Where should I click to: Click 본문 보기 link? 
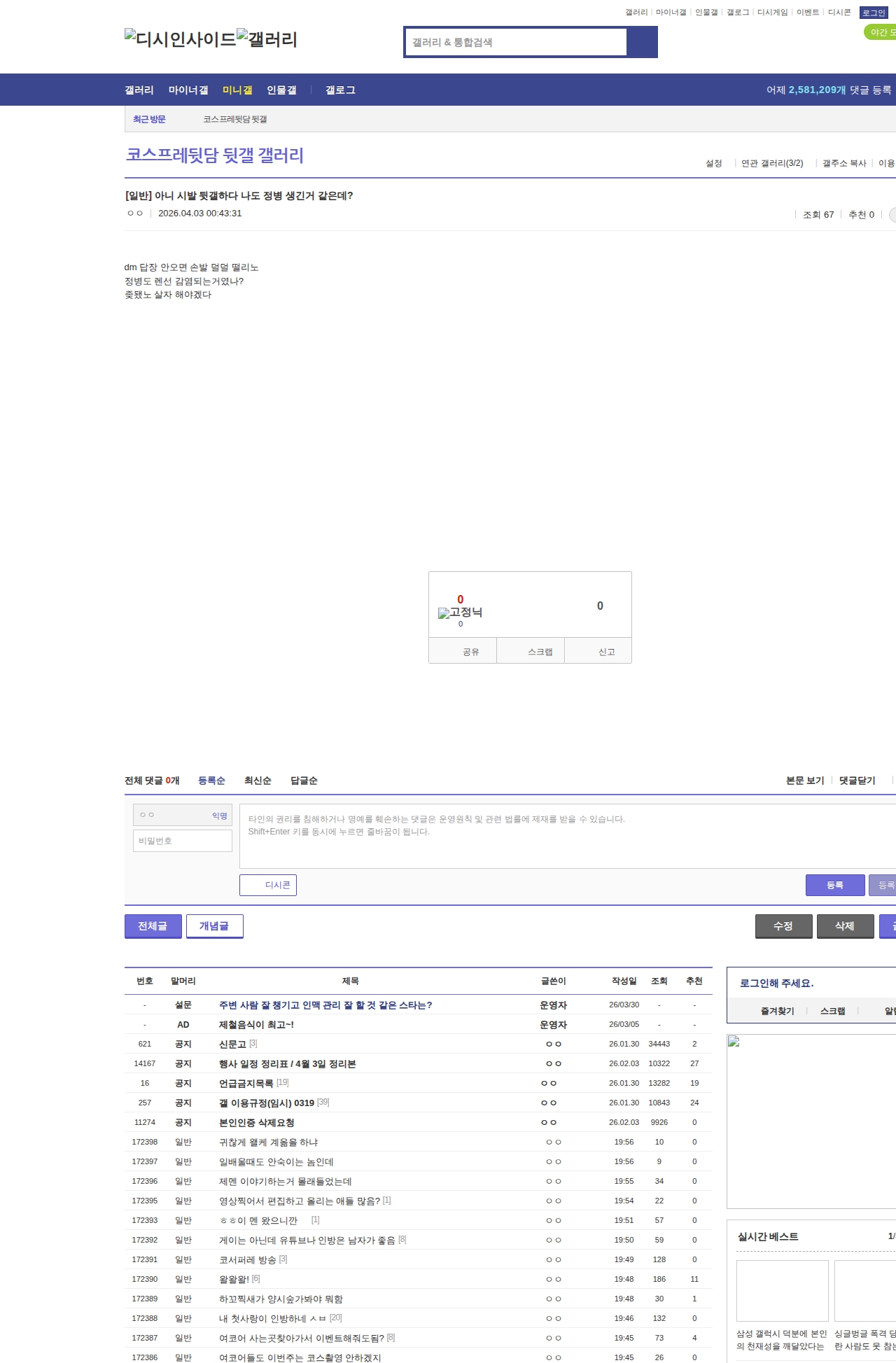[x=805, y=781]
